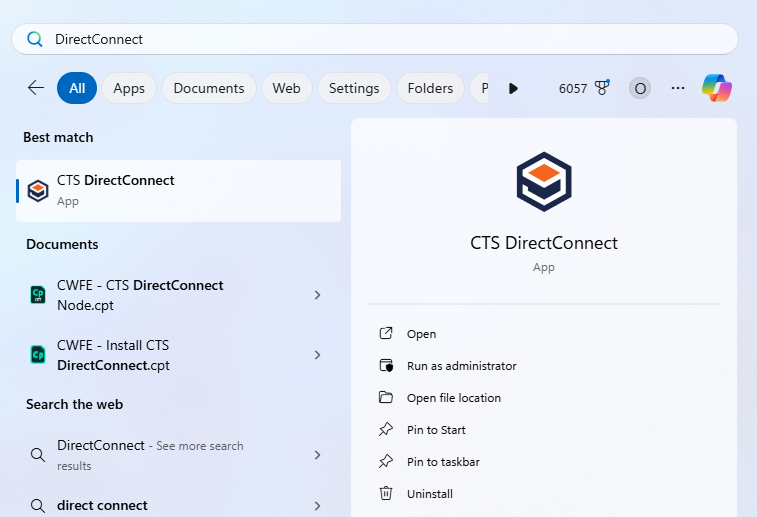The height and width of the screenshot is (517, 757).
Task: Click the back arrow in search panel
Action: 36,88
